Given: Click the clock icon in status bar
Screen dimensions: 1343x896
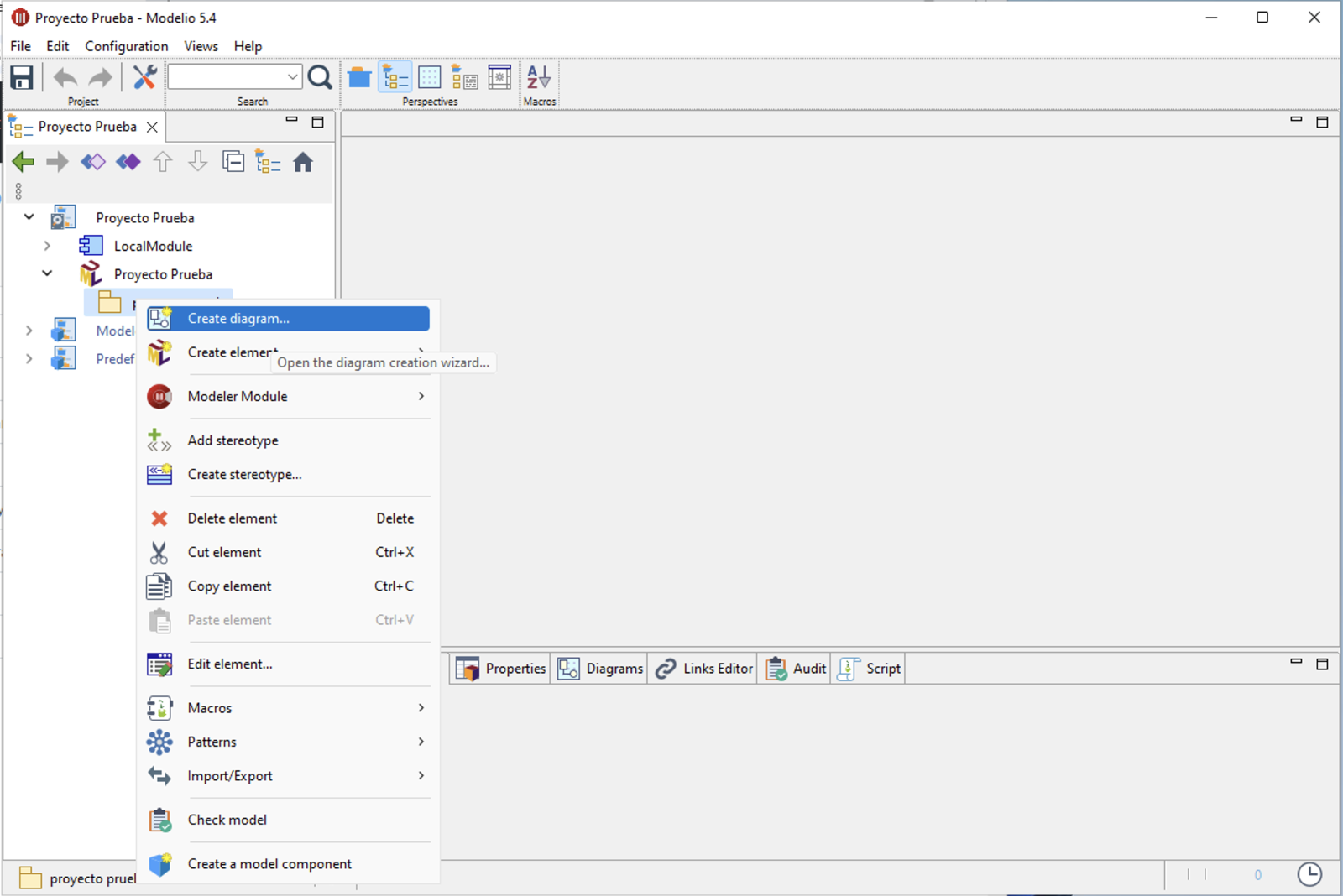Looking at the screenshot, I should tap(1309, 874).
